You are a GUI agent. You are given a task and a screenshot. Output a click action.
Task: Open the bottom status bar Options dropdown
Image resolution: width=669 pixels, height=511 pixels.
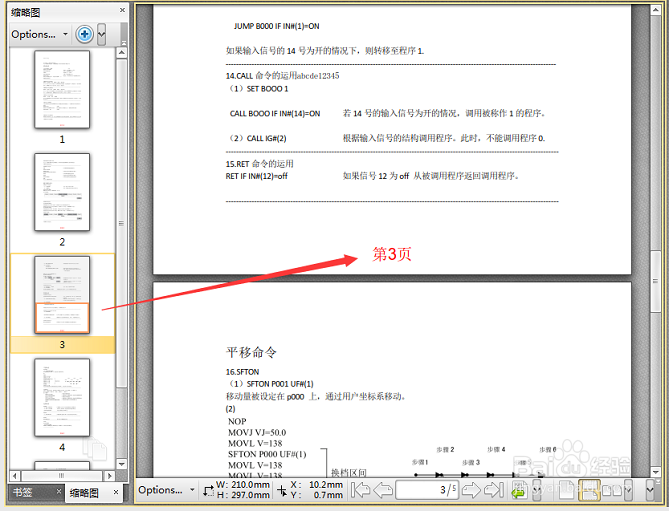[166, 490]
